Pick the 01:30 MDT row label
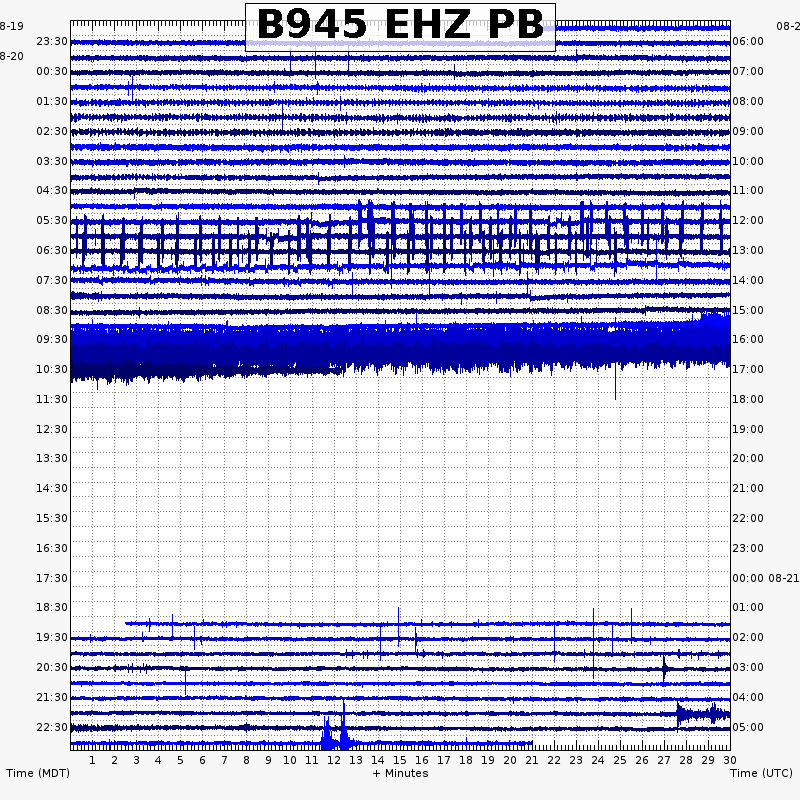 coord(52,102)
